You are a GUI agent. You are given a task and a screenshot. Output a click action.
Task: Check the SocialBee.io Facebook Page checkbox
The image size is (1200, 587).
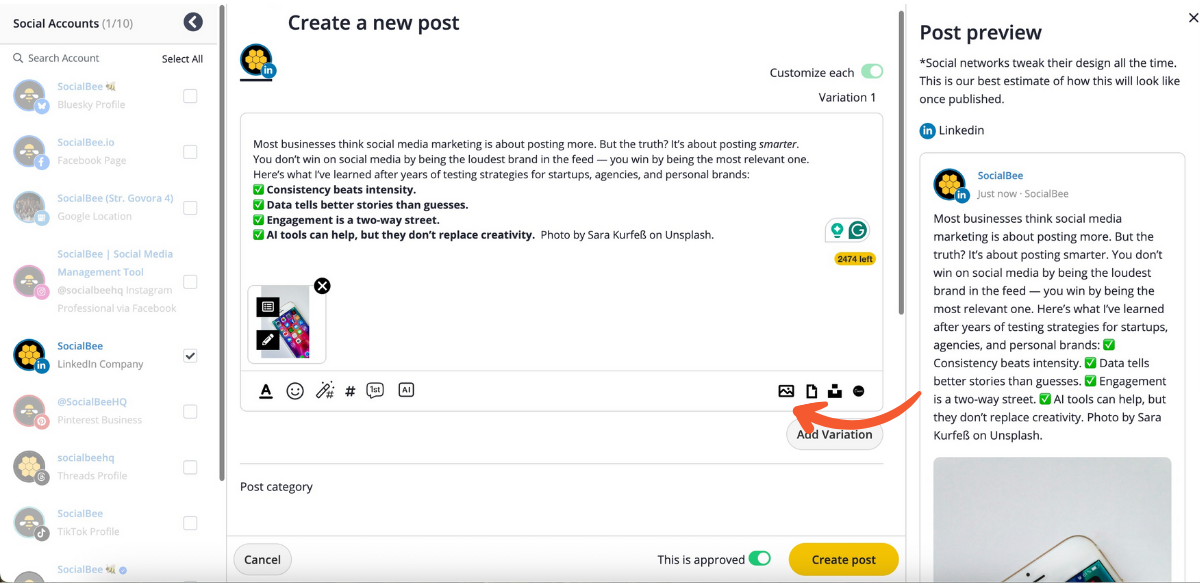click(190, 152)
